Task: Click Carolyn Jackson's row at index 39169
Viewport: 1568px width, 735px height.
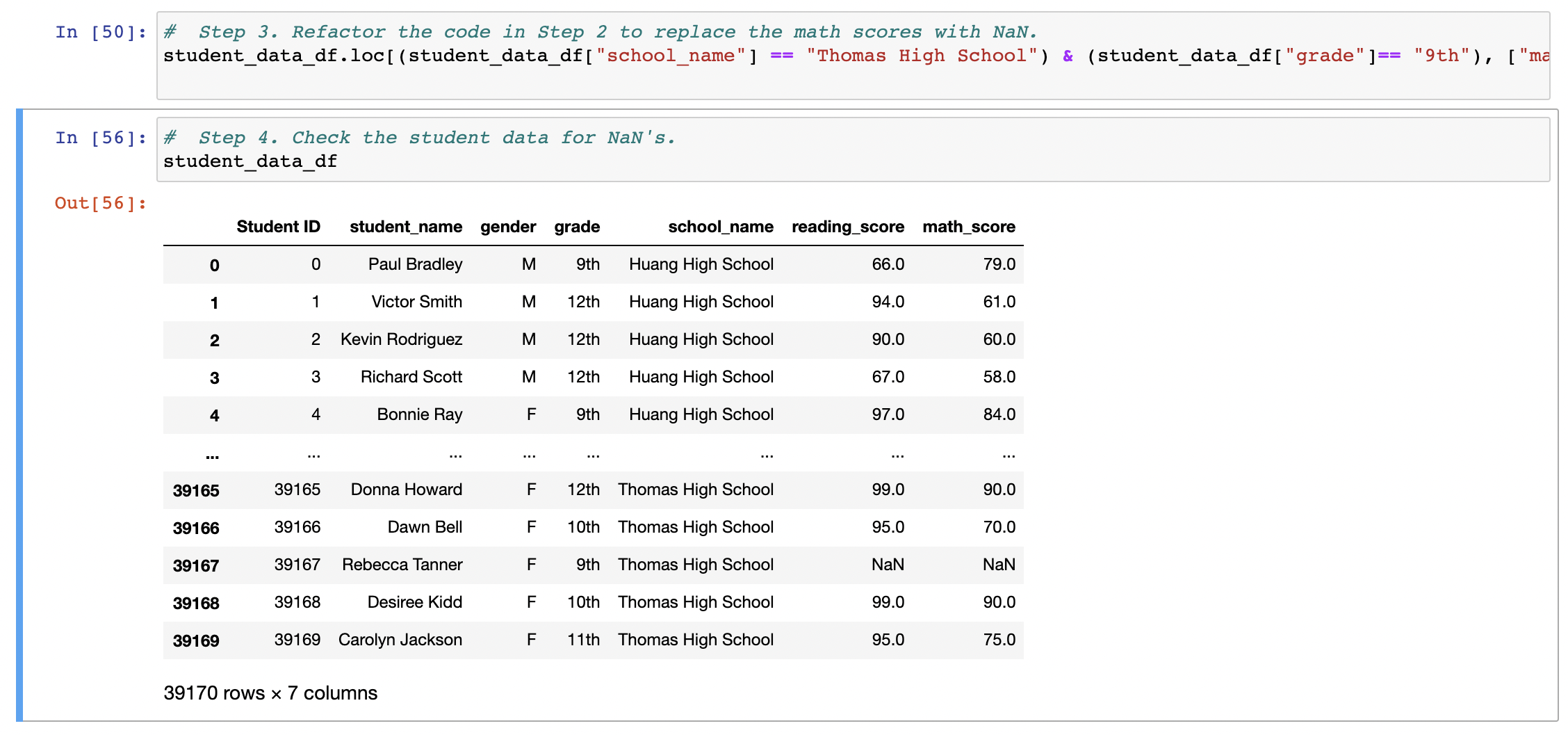Action: point(400,639)
